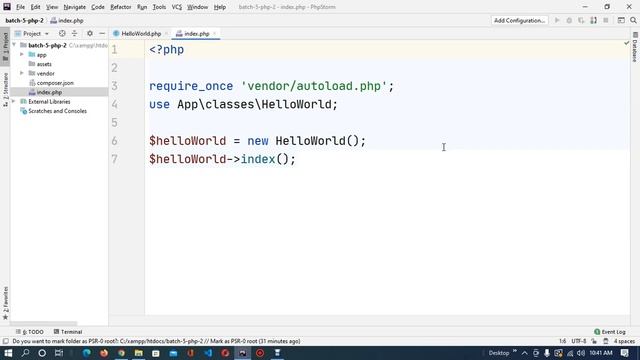Screen dimensions: 640x360
Task: Click the 'vendor/autoload.php' string in code
Action: [x=314, y=86]
